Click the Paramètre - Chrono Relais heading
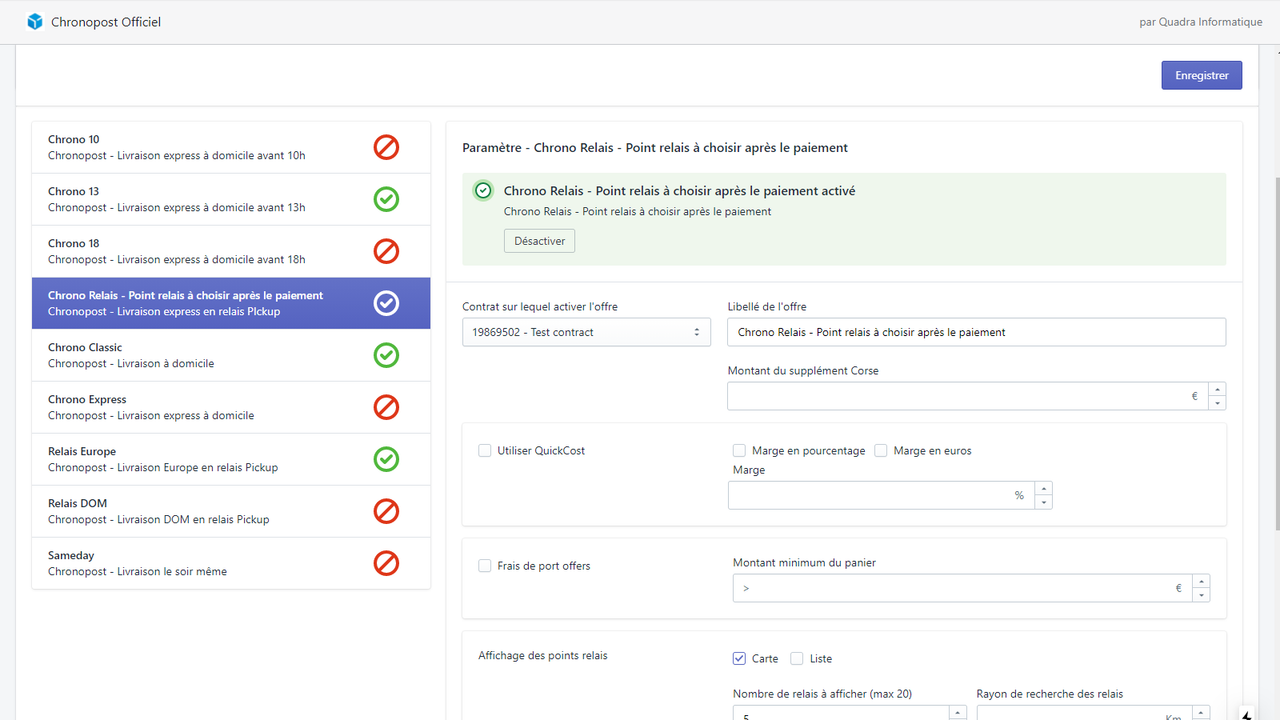The image size is (1280, 720). coord(655,148)
